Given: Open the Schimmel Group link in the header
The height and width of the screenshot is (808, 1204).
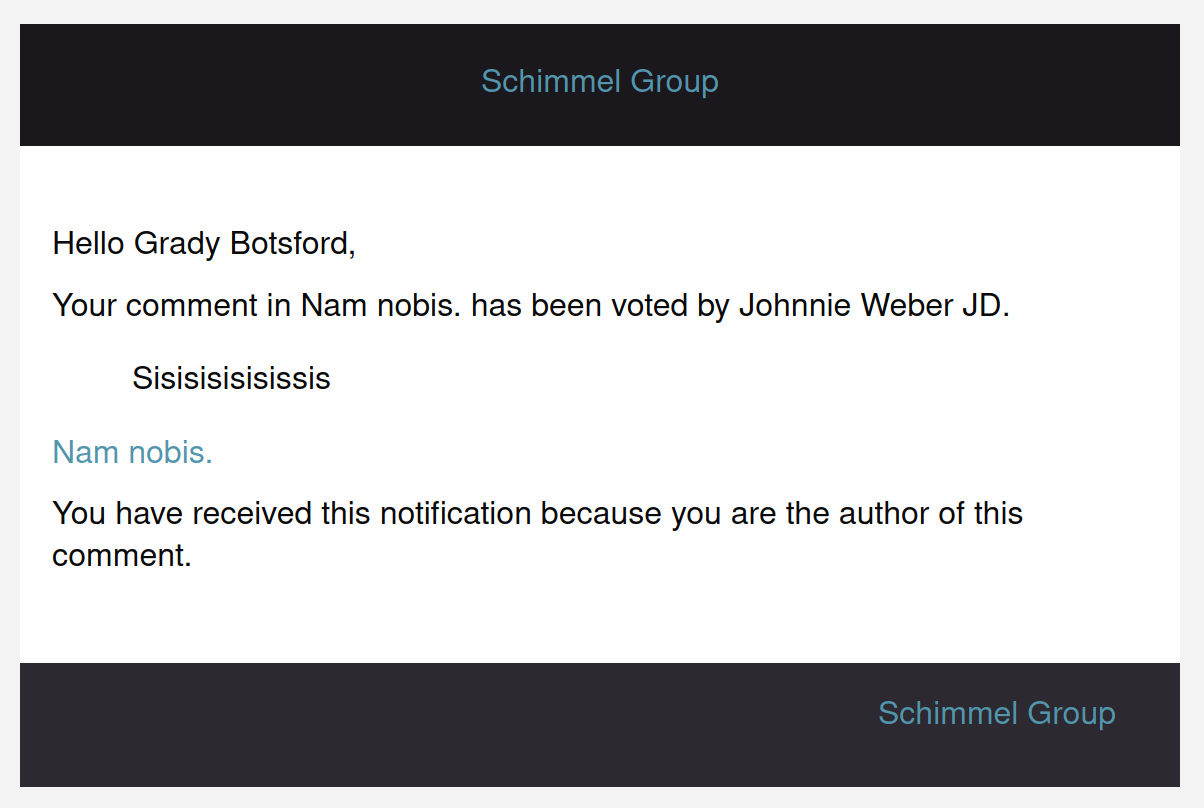Looking at the screenshot, I should point(599,81).
